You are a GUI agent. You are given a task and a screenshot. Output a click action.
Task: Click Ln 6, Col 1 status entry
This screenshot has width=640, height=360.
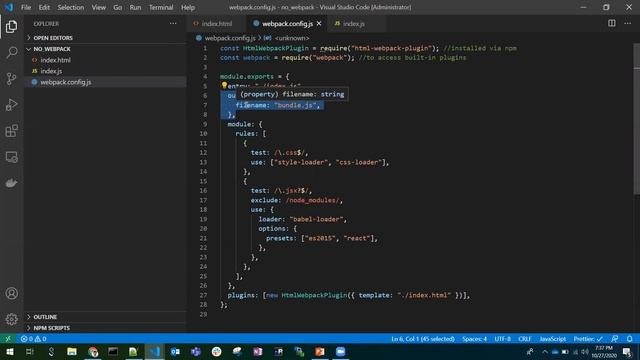click(423, 339)
